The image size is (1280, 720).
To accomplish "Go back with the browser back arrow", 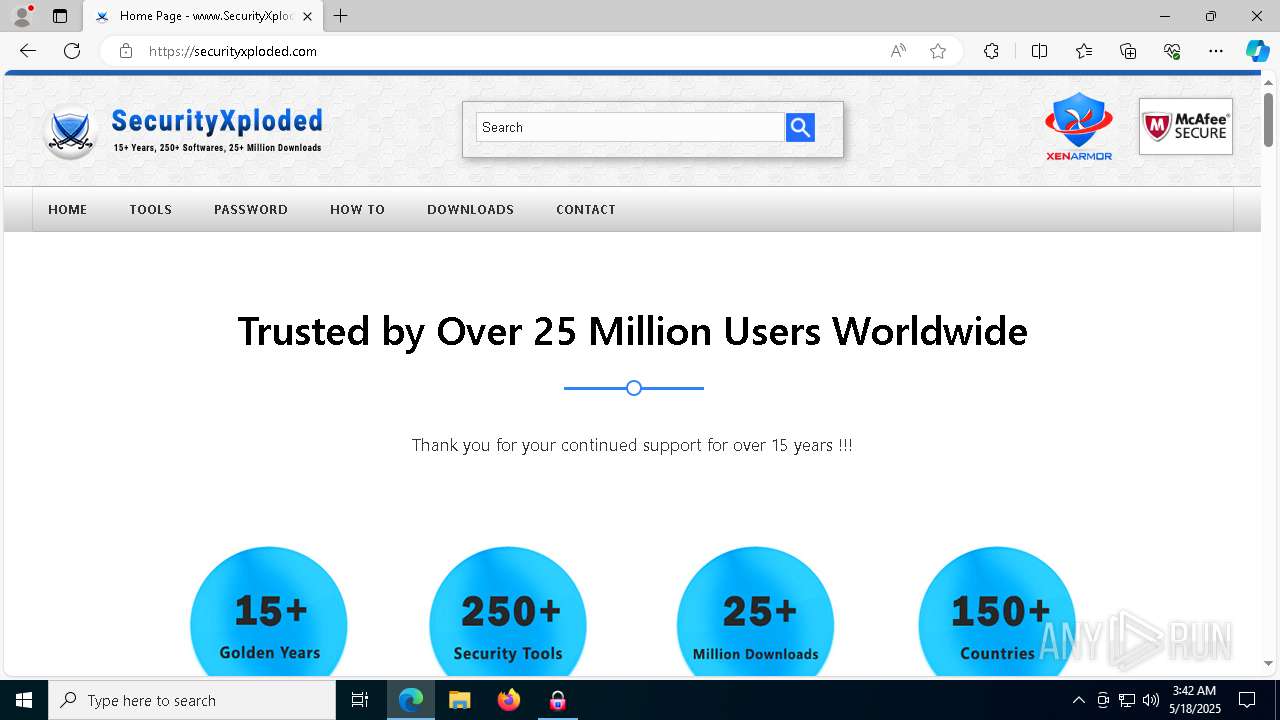I will 28,51.
